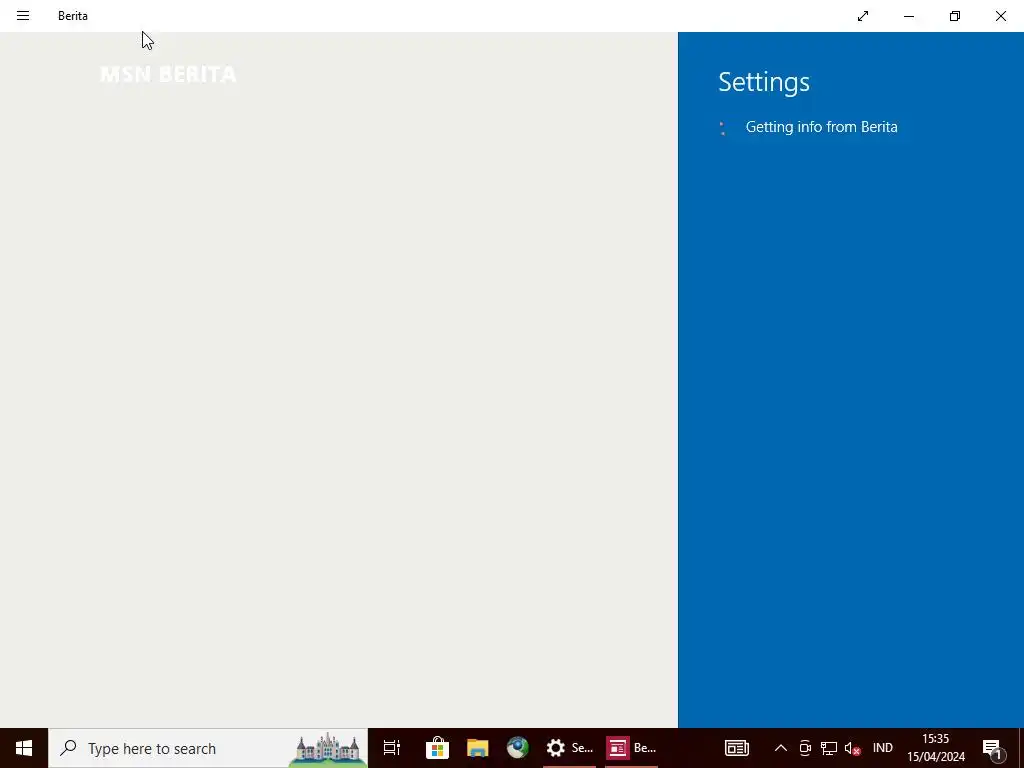Click the Settings heading in the blue panel
The height and width of the screenshot is (768, 1024).
pyautogui.click(x=763, y=82)
